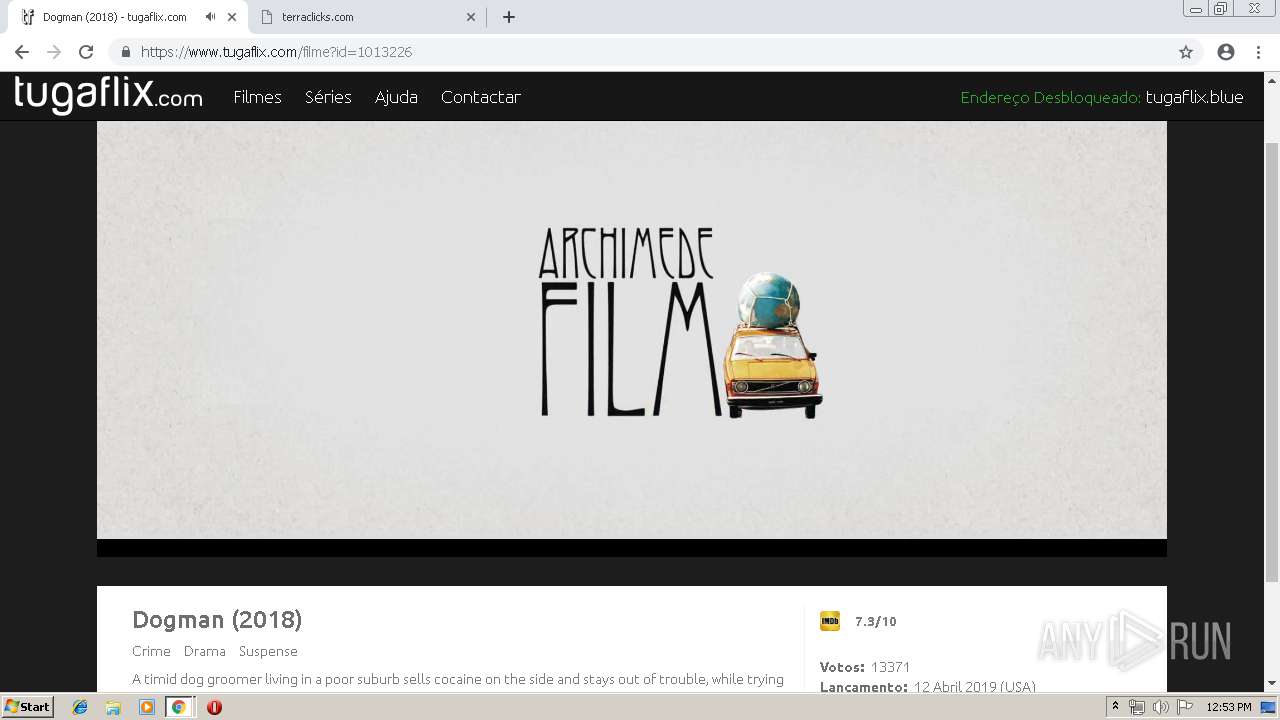Click tugaflix.blue unblocked address link
This screenshot has height=720, width=1280.
tap(1194, 97)
